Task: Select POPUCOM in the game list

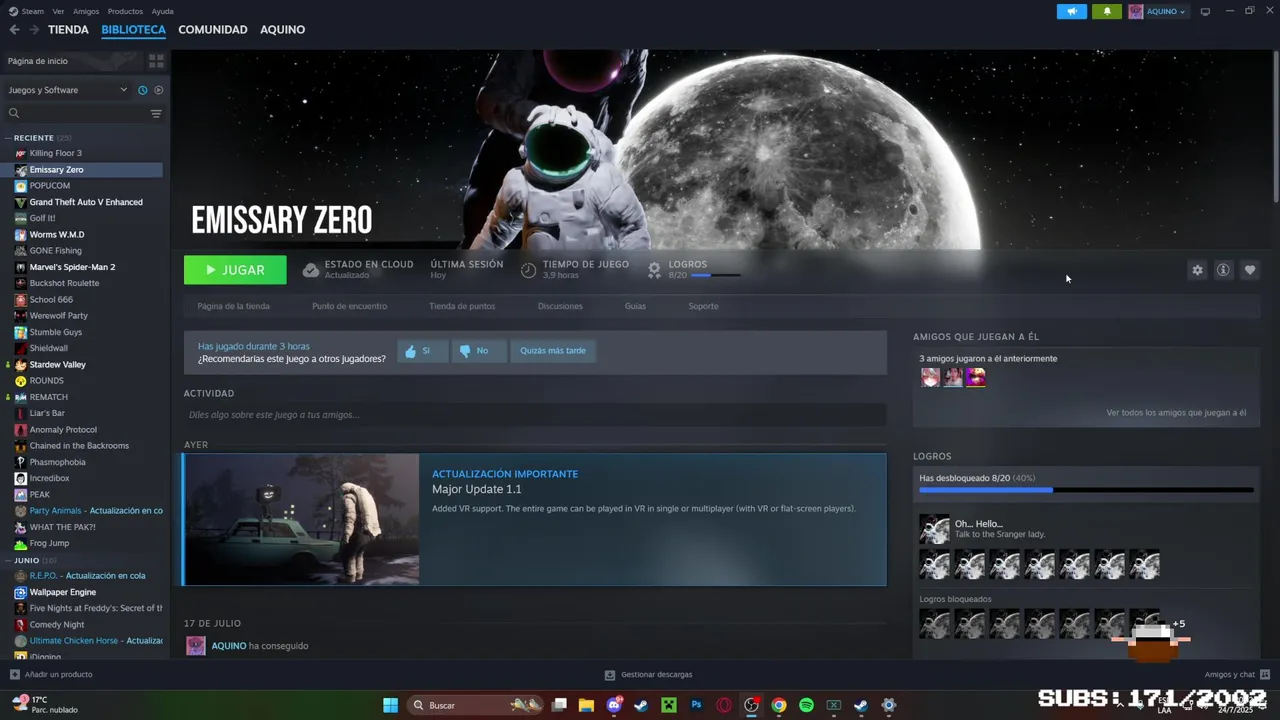Action: [x=50, y=186]
